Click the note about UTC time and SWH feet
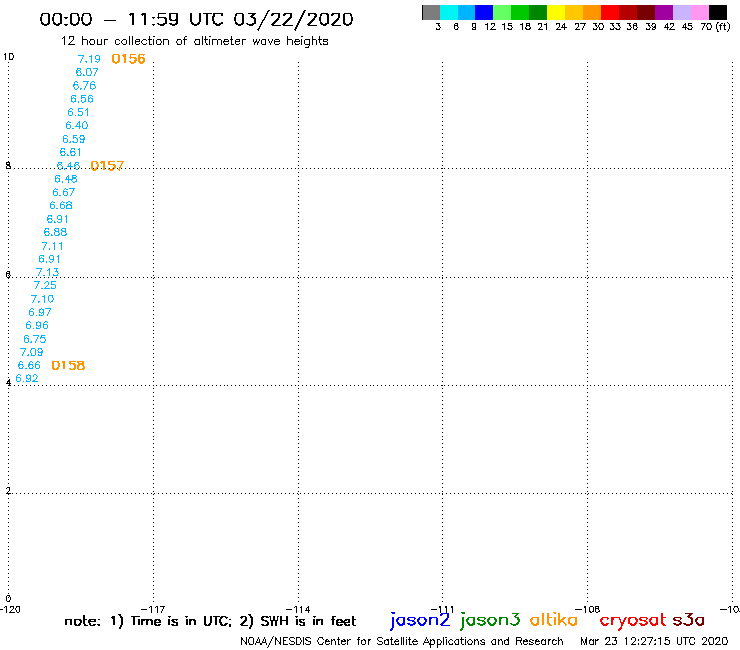This screenshot has width=740, height=650. click(210, 621)
